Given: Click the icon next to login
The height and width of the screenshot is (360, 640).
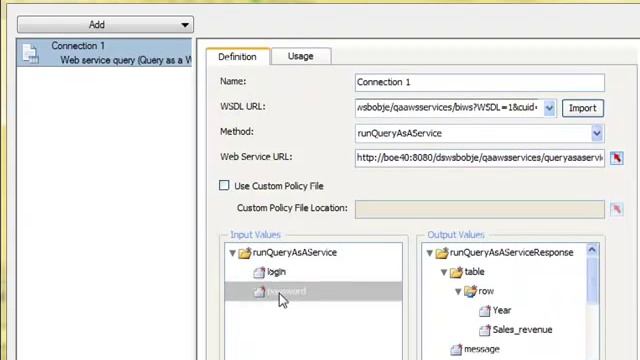Looking at the screenshot, I should click(259, 272).
